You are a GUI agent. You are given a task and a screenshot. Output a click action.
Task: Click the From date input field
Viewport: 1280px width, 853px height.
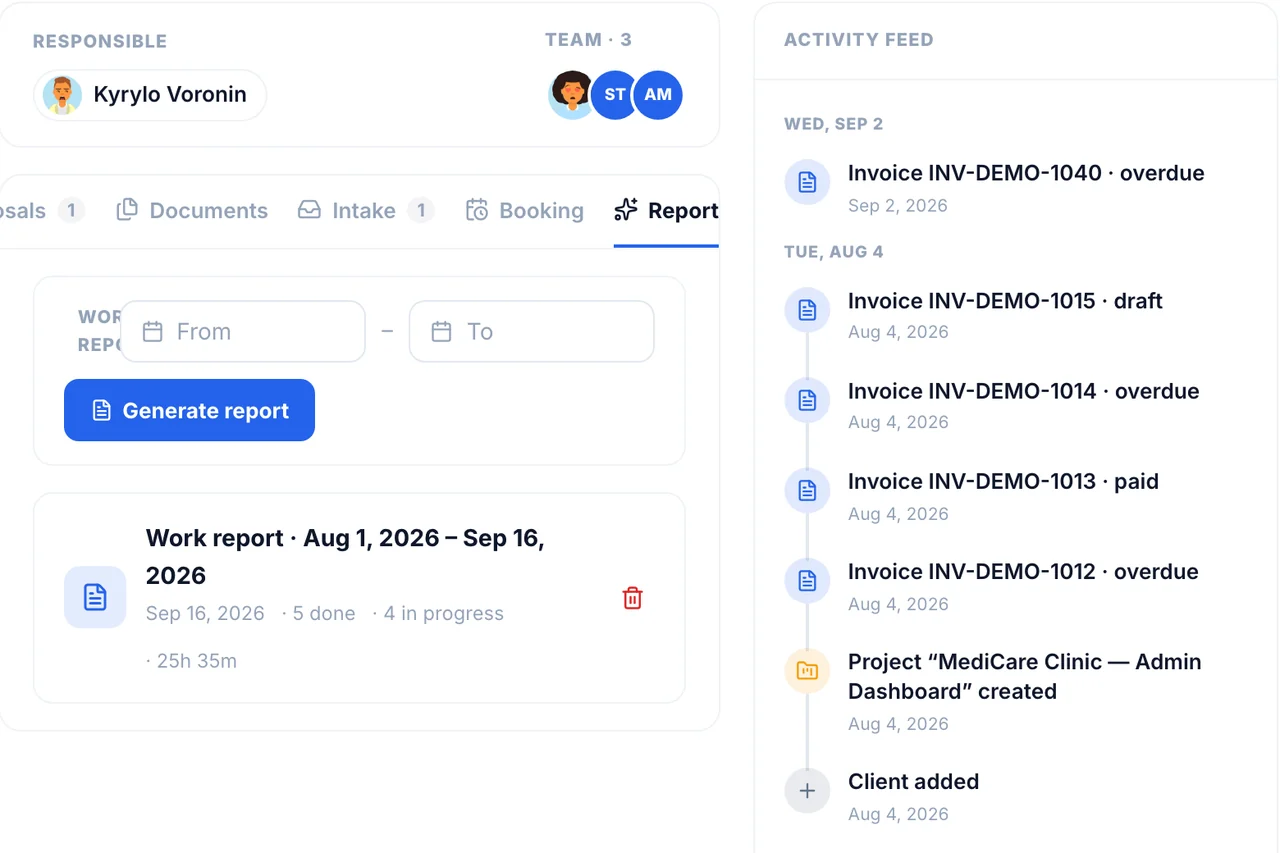click(243, 332)
